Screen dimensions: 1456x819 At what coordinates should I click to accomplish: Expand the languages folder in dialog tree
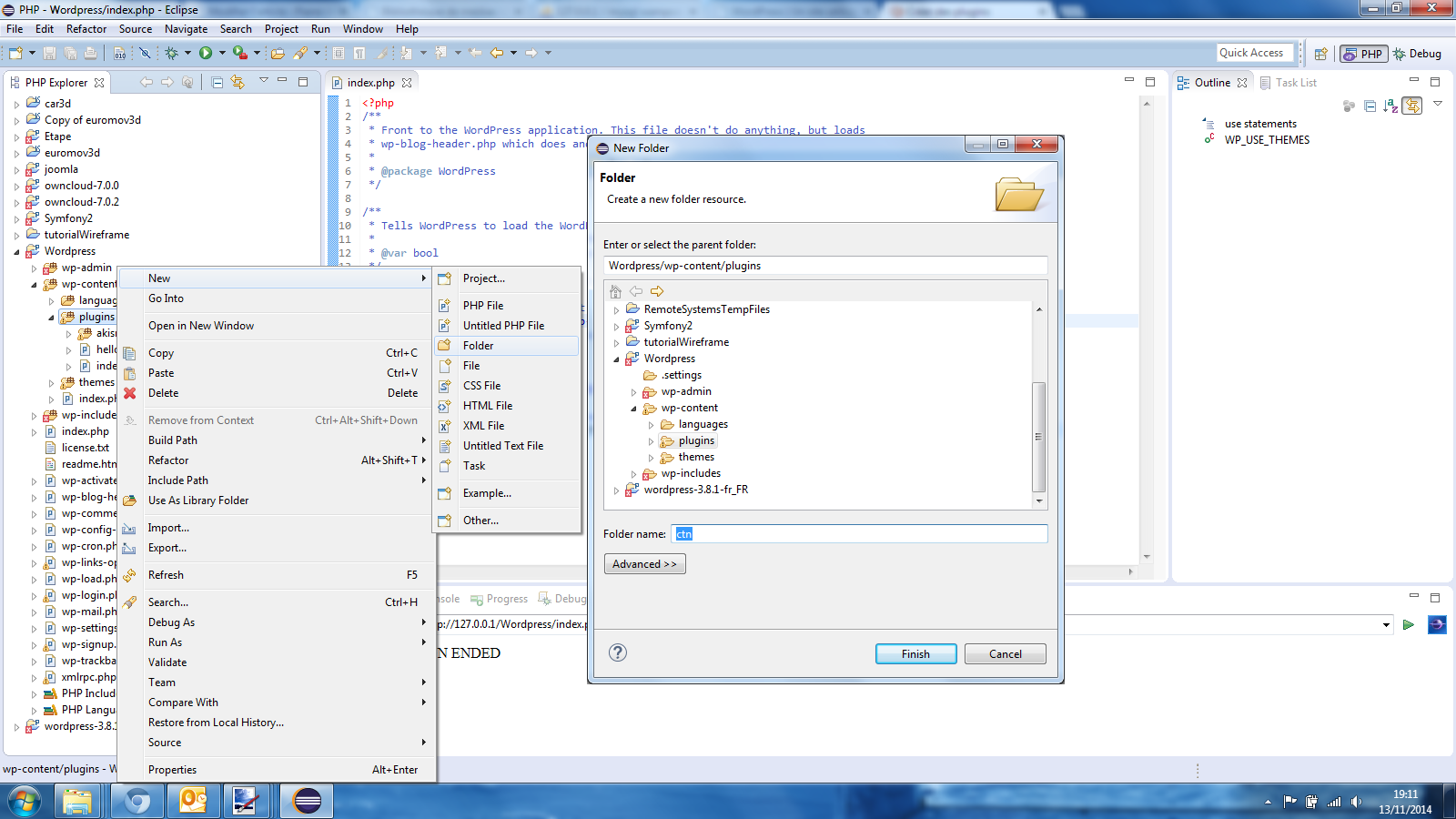pos(651,425)
